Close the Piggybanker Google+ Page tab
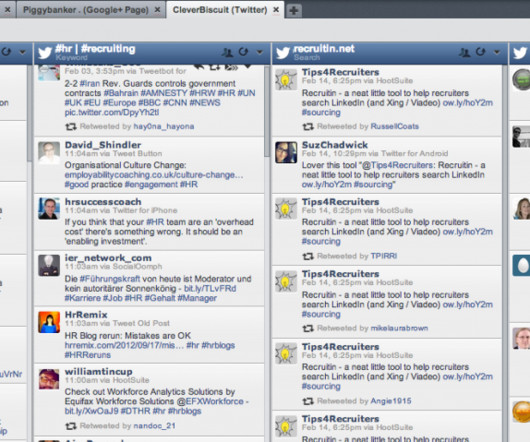This screenshot has height=442, width=530. click(157, 10)
